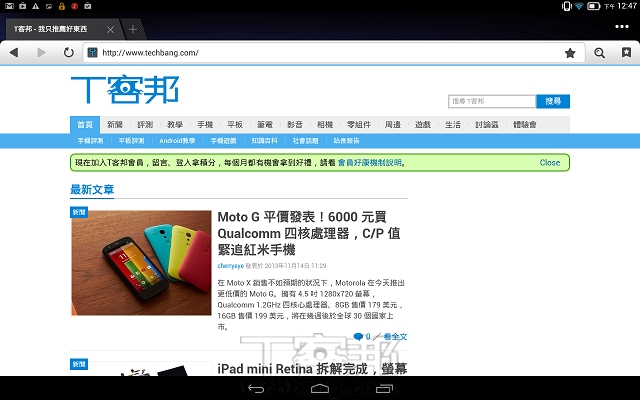This screenshot has width=640, height=400.
Task: Open 新聞 navigation item
Action: 115,124
